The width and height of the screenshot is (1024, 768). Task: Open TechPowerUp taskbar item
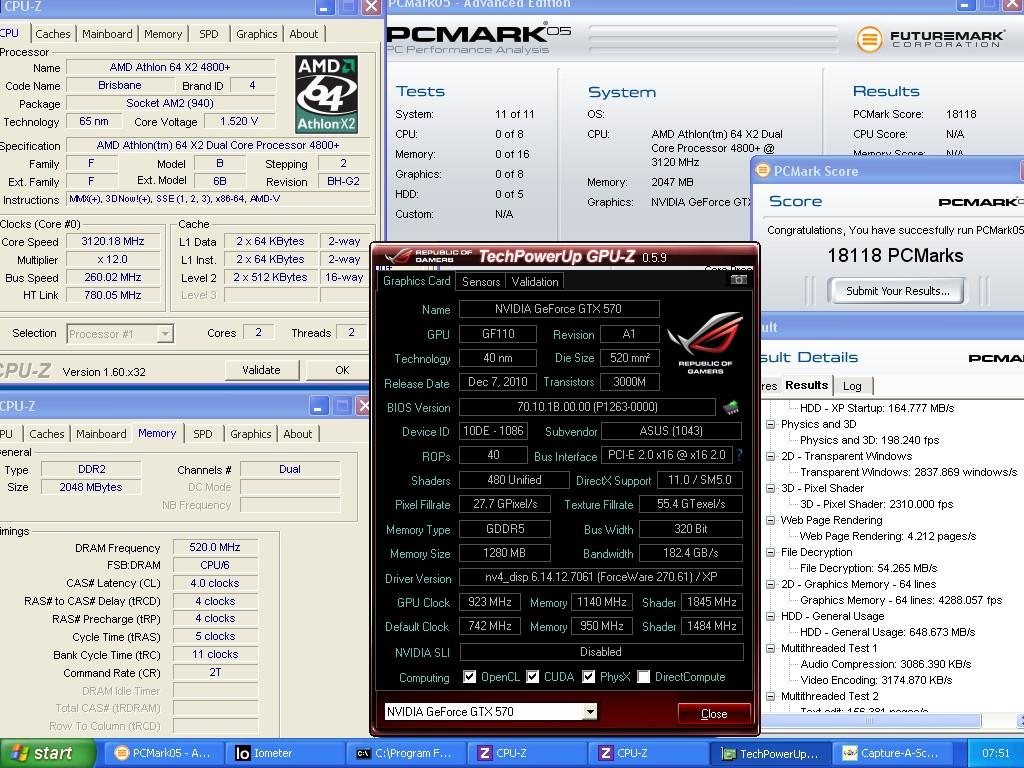click(x=769, y=753)
